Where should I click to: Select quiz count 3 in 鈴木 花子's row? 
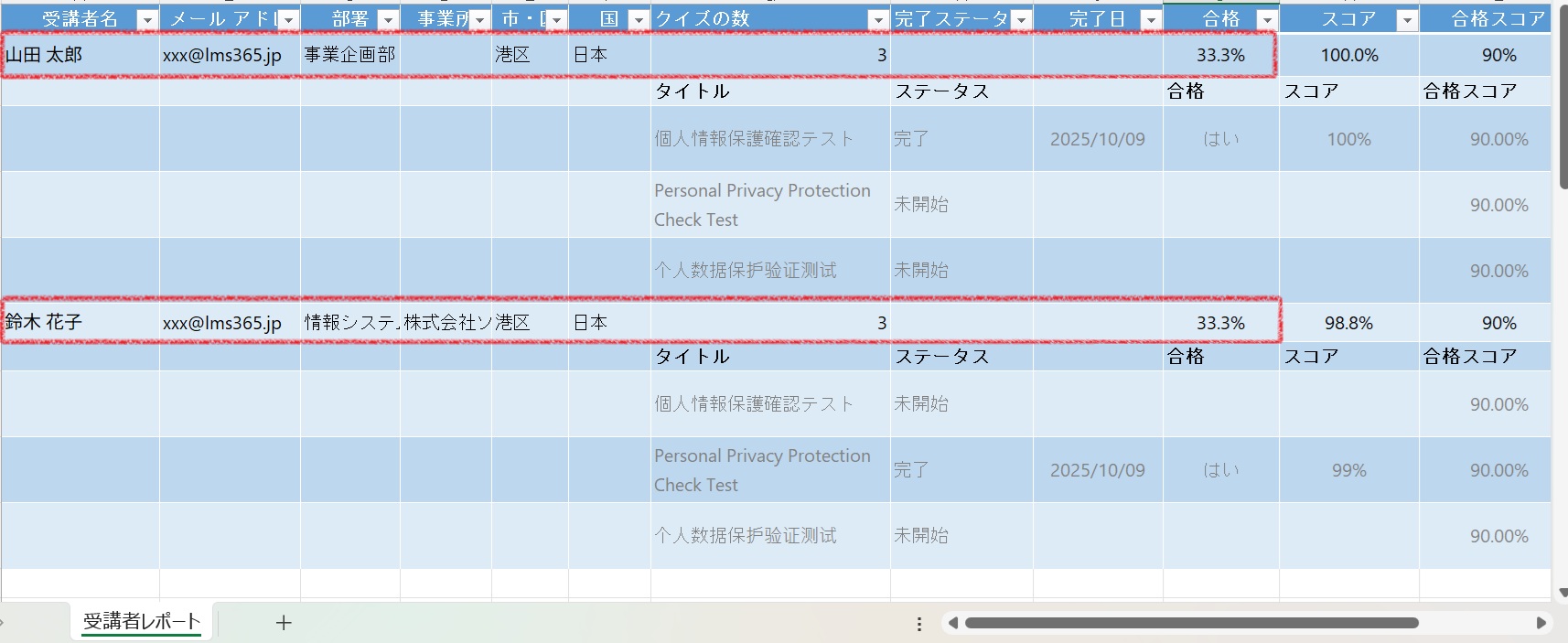(x=770, y=323)
